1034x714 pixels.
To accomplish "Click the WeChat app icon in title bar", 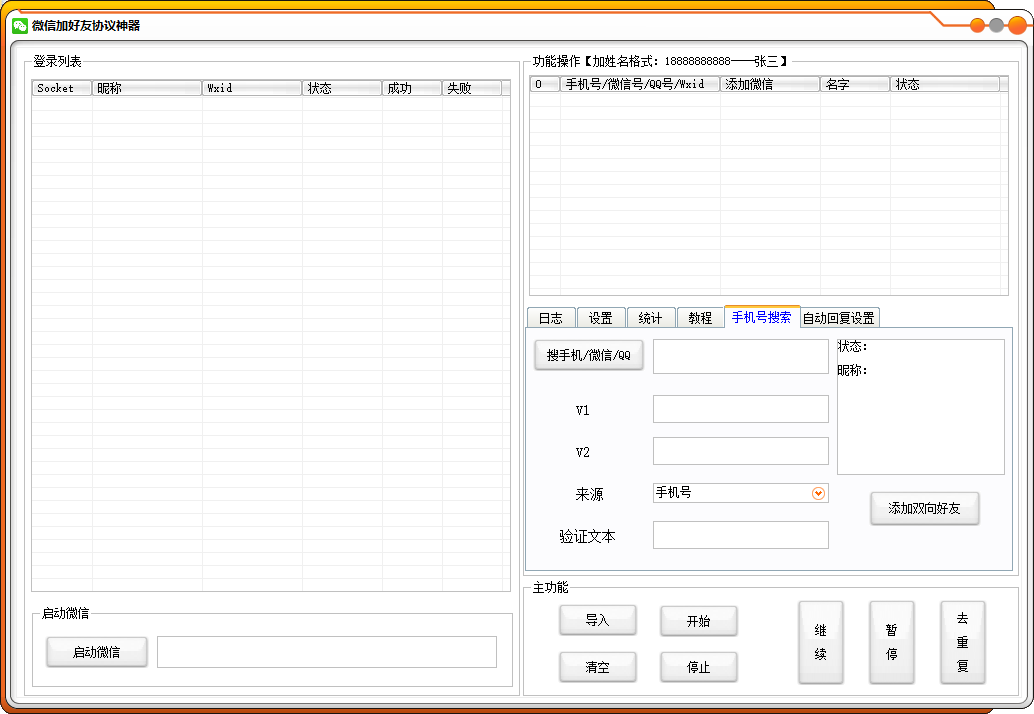I will click(20, 26).
